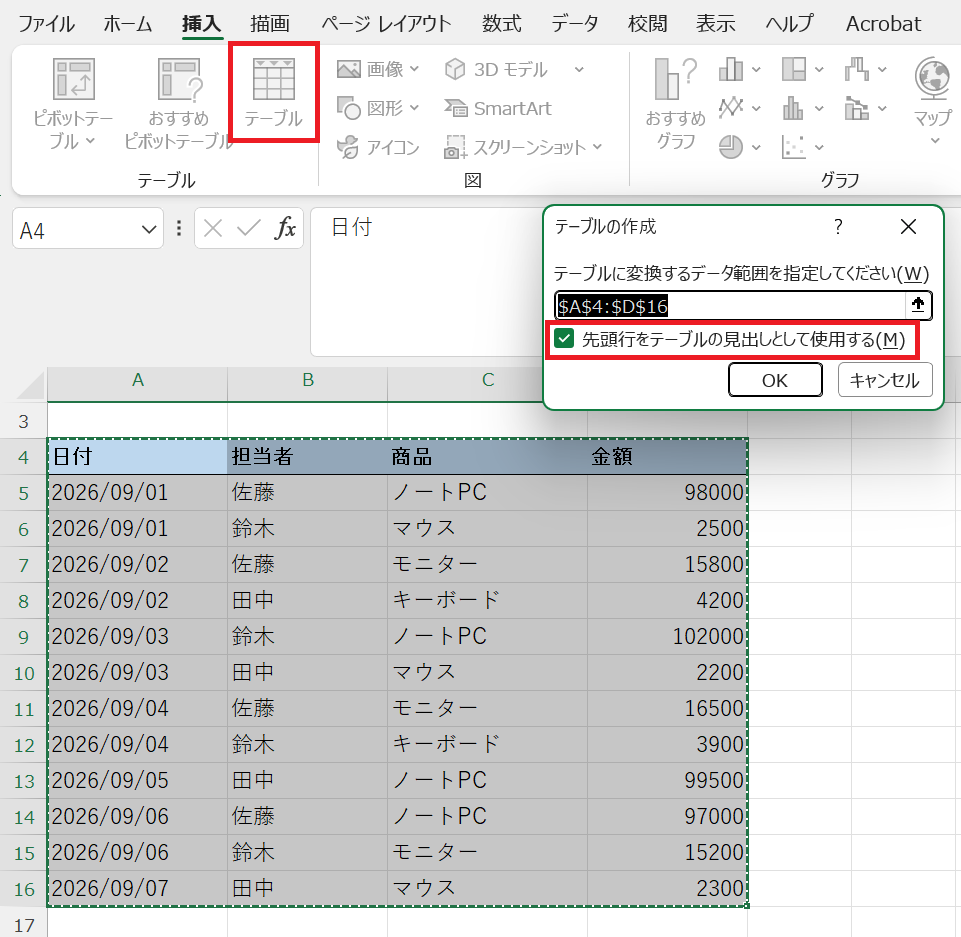Insert a statistic histogram chart
The height and width of the screenshot is (937, 961).
[794, 108]
